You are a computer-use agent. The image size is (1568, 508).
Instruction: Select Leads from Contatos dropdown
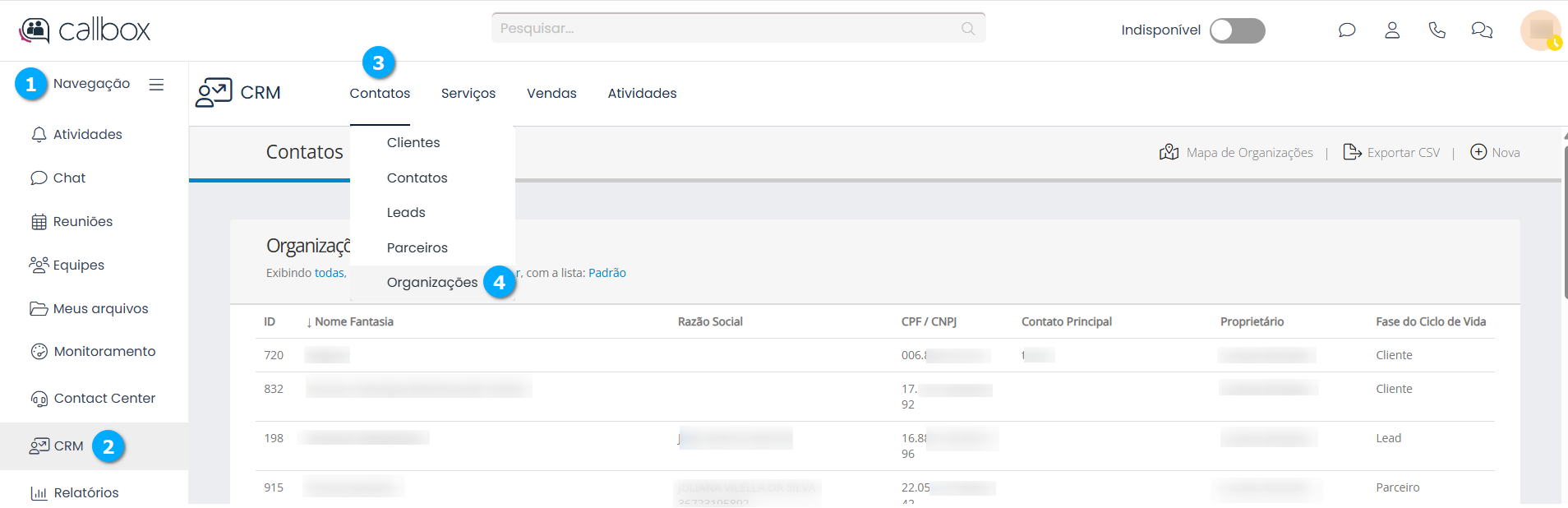(406, 212)
